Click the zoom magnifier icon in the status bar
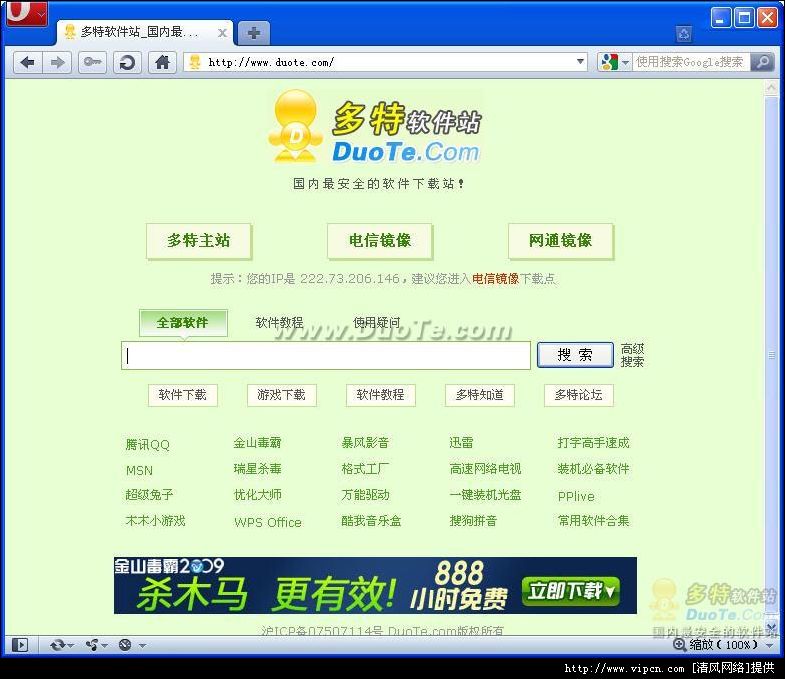Screen dimensions: 785x679 pyautogui.click(x=679, y=644)
